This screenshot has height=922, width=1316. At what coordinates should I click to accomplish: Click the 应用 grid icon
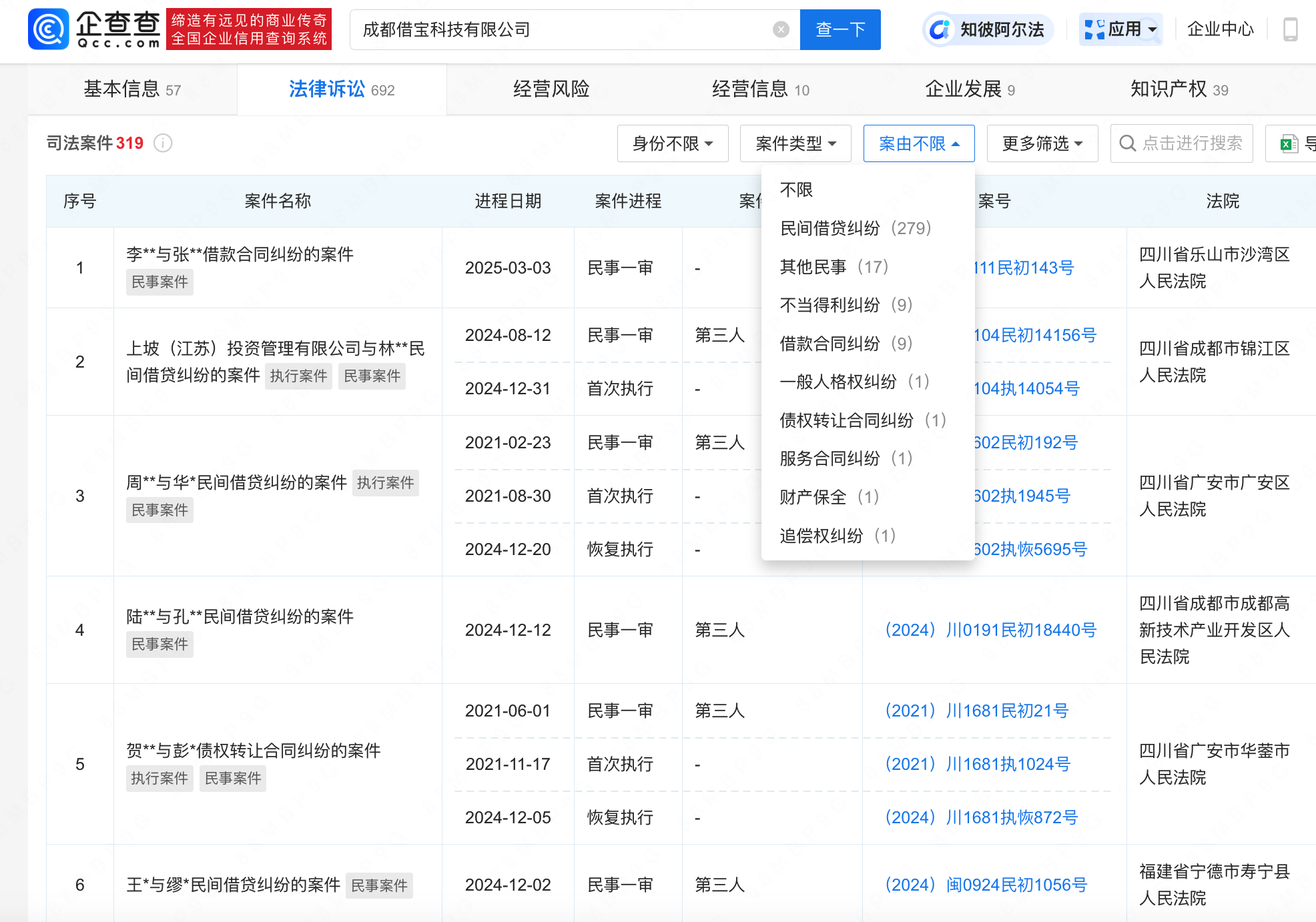[x=1094, y=29]
